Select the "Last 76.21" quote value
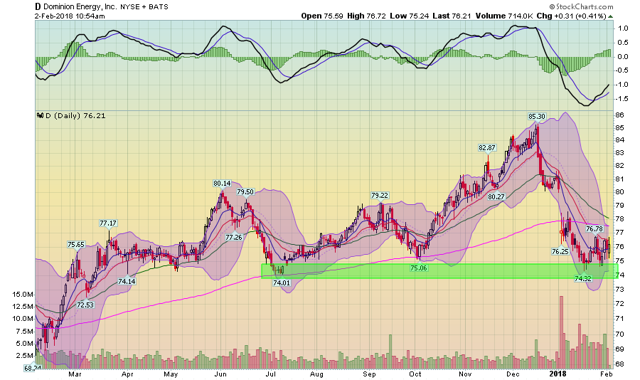640x380 pixels. pos(452,16)
